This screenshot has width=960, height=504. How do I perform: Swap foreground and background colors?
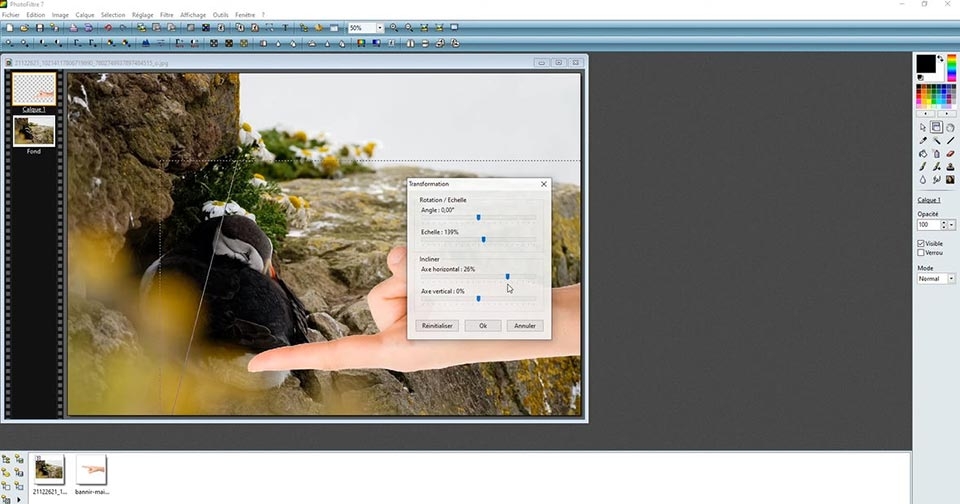pyautogui.click(x=940, y=58)
